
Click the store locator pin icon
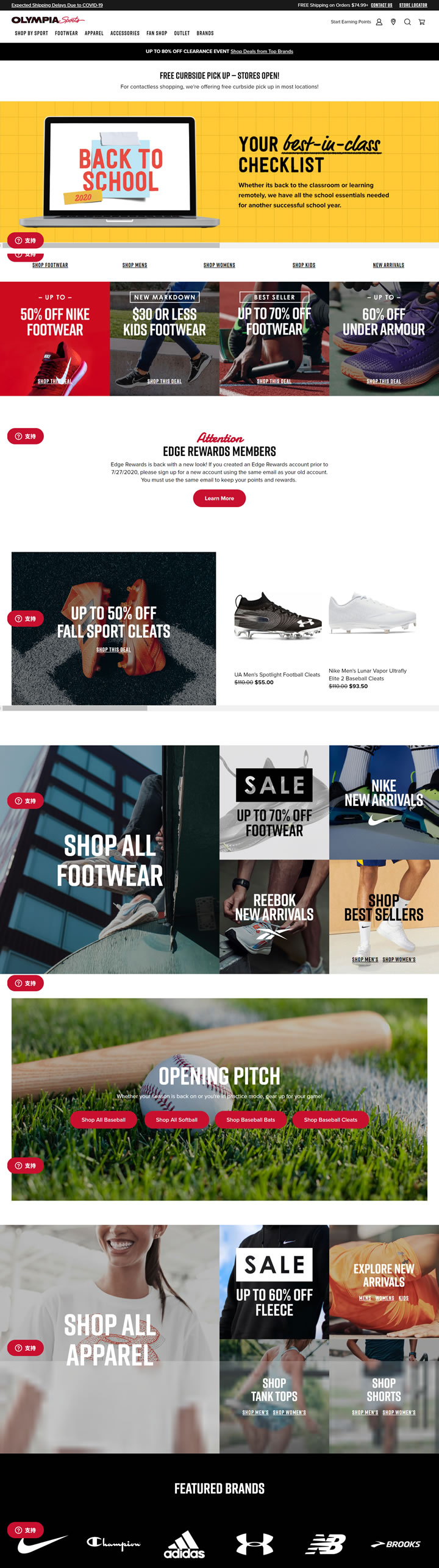click(393, 22)
